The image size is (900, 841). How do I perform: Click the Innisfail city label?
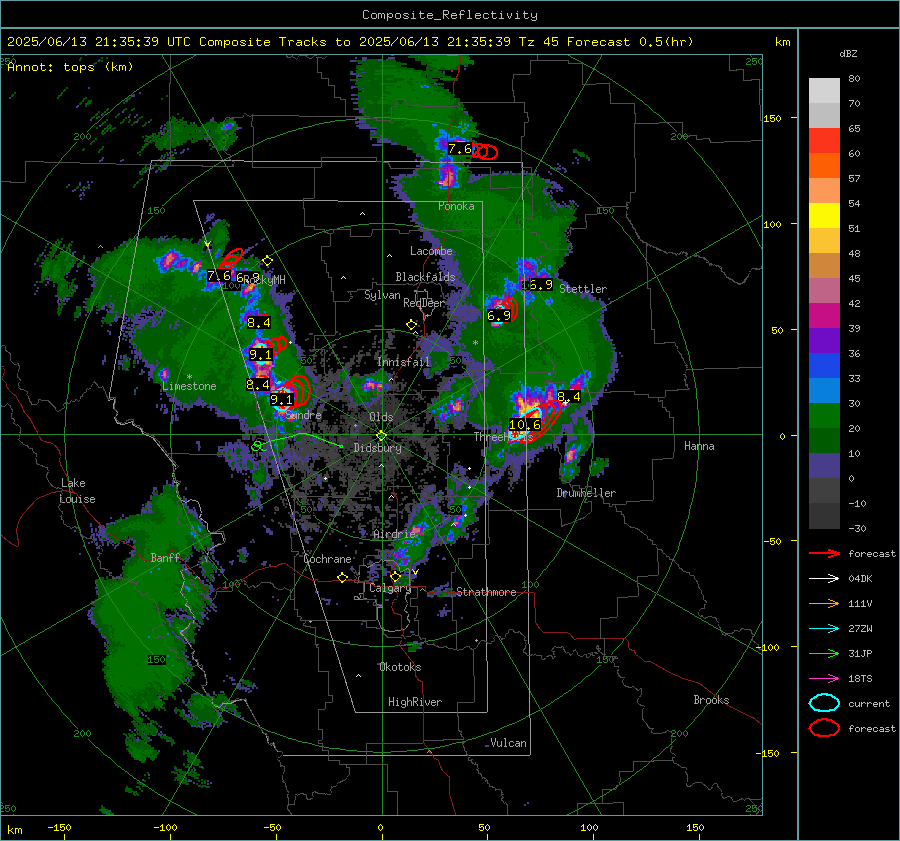pyautogui.click(x=404, y=362)
